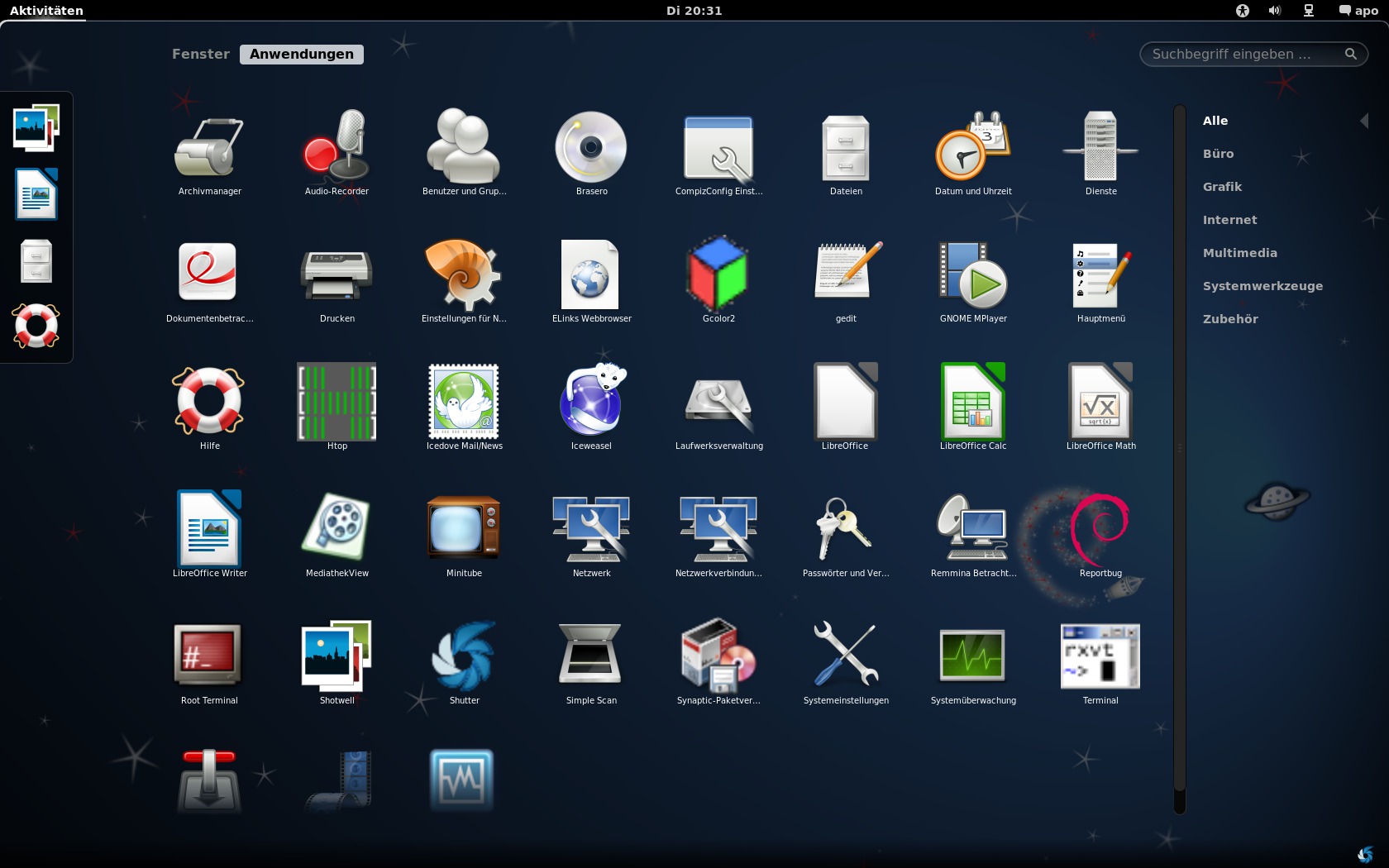Select the Systemwerkzeuge category
The width and height of the screenshot is (1389, 868).
click(1263, 286)
